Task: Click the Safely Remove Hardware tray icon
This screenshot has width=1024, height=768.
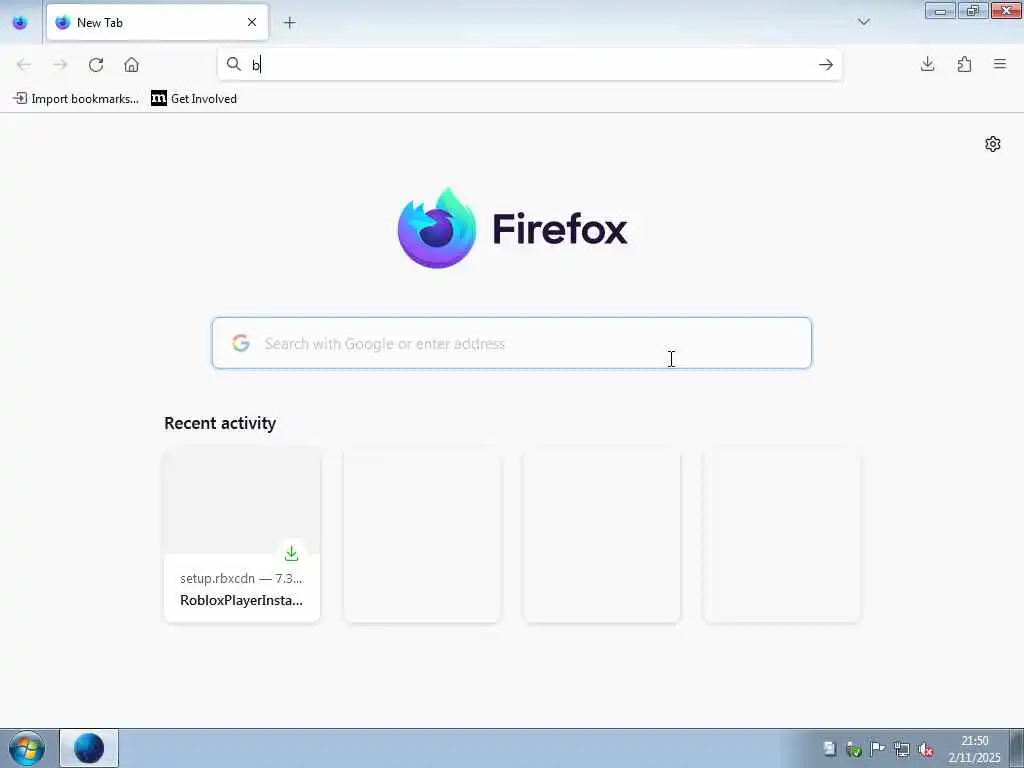Action: click(854, 749)
